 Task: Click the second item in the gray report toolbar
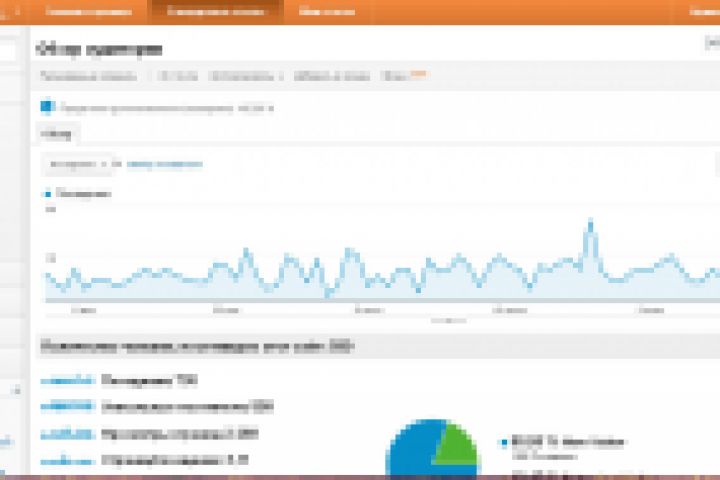pos(178,76)
